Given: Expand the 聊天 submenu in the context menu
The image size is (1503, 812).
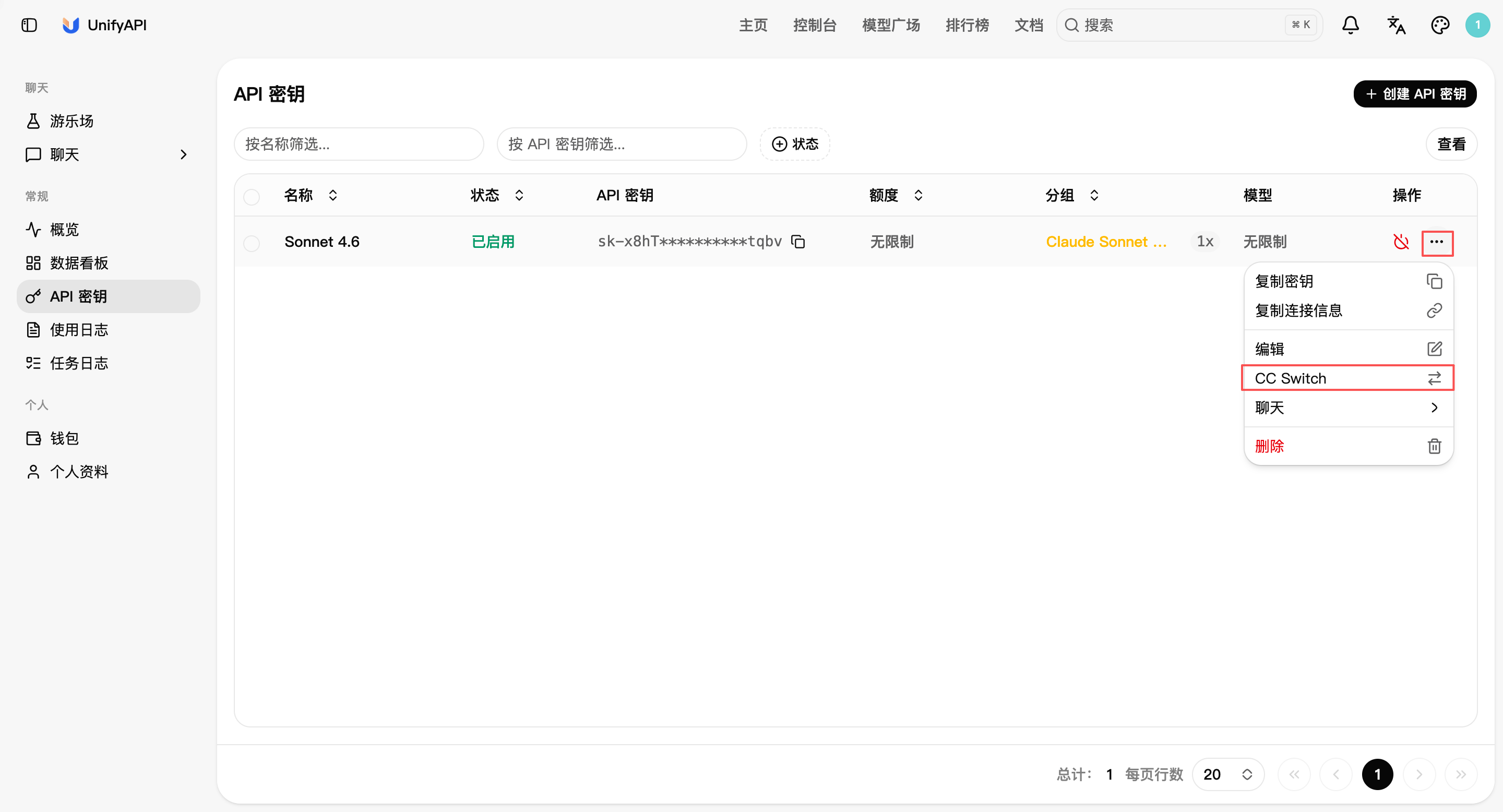Looking at the screenshot, I should coord(1348,408).
